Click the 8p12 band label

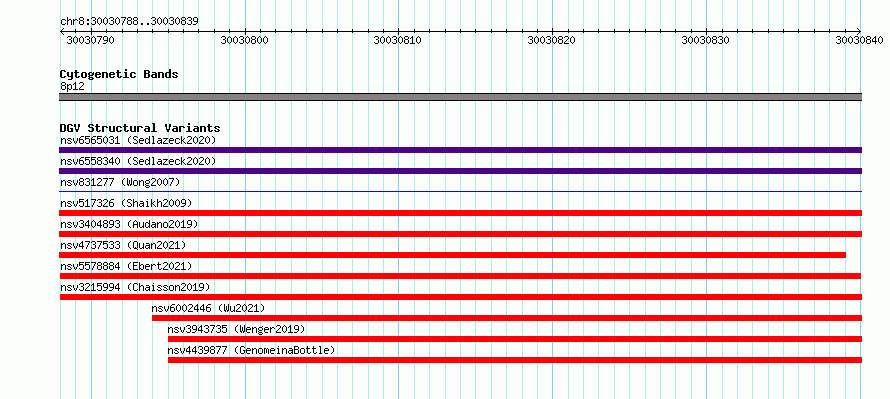72,86
